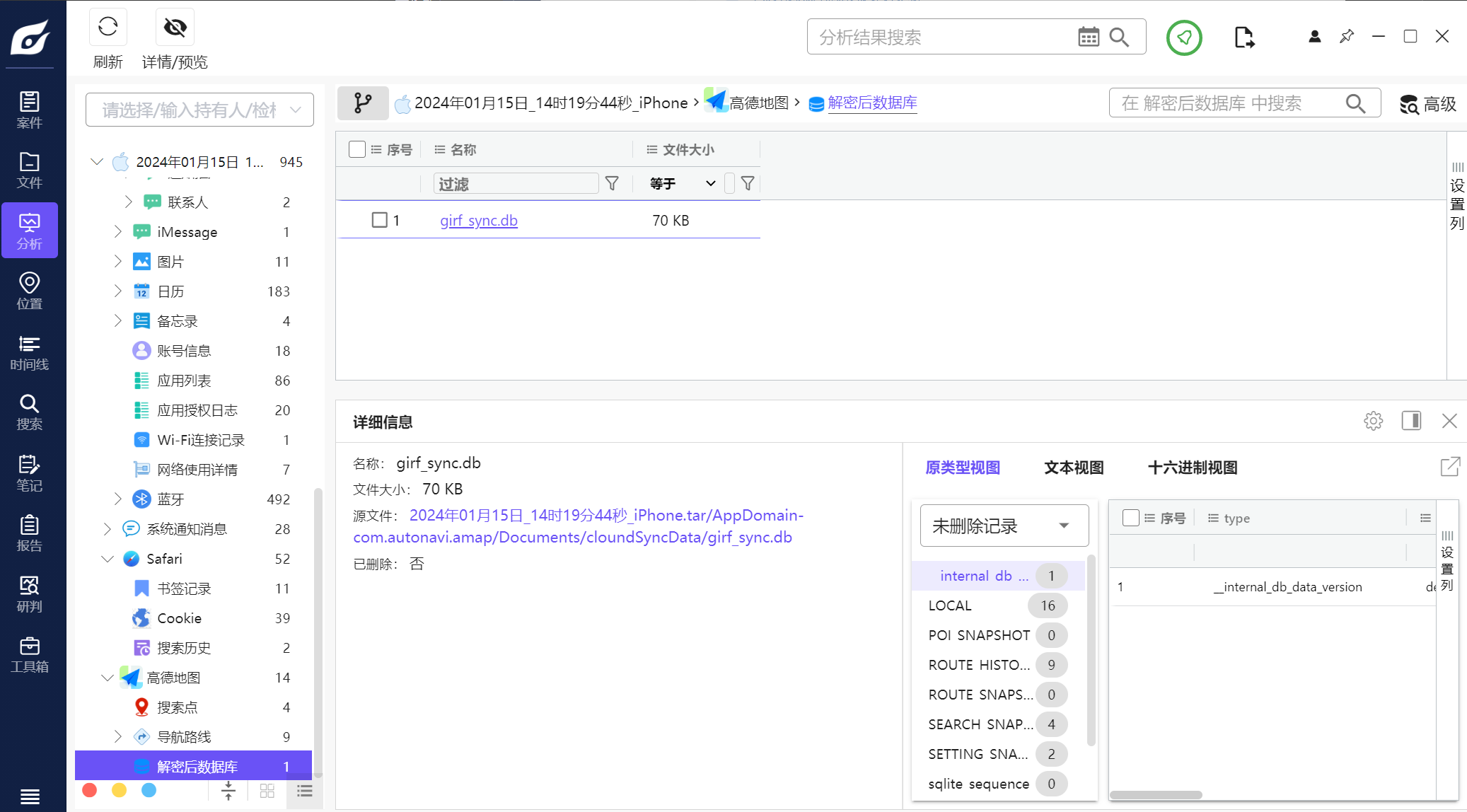Screen dimensions: 1467x812
Task: Switch to 文本视图 tab
Action: (x=1074, y=468)
